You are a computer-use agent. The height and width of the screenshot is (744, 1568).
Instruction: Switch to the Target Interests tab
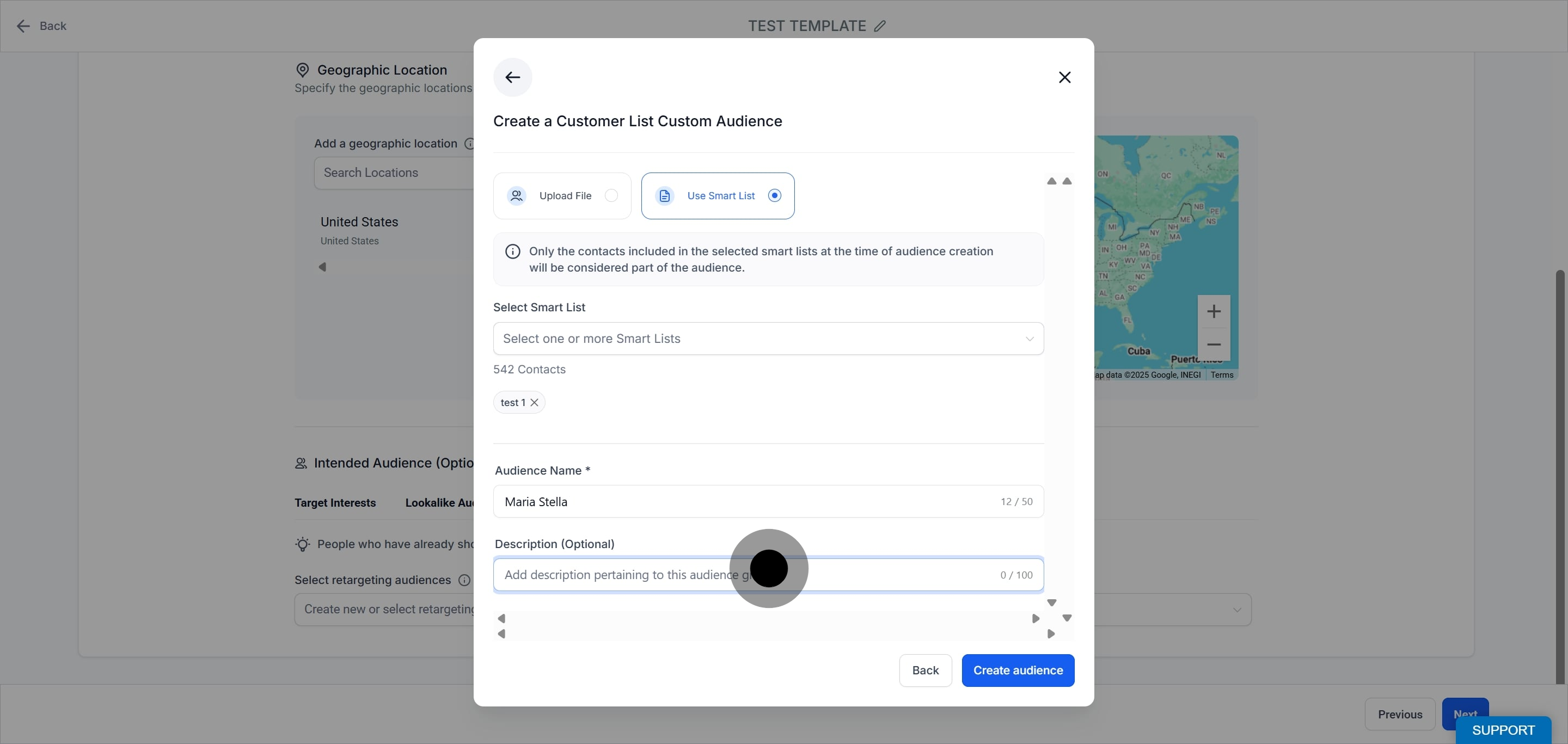(x=335, y=502)
